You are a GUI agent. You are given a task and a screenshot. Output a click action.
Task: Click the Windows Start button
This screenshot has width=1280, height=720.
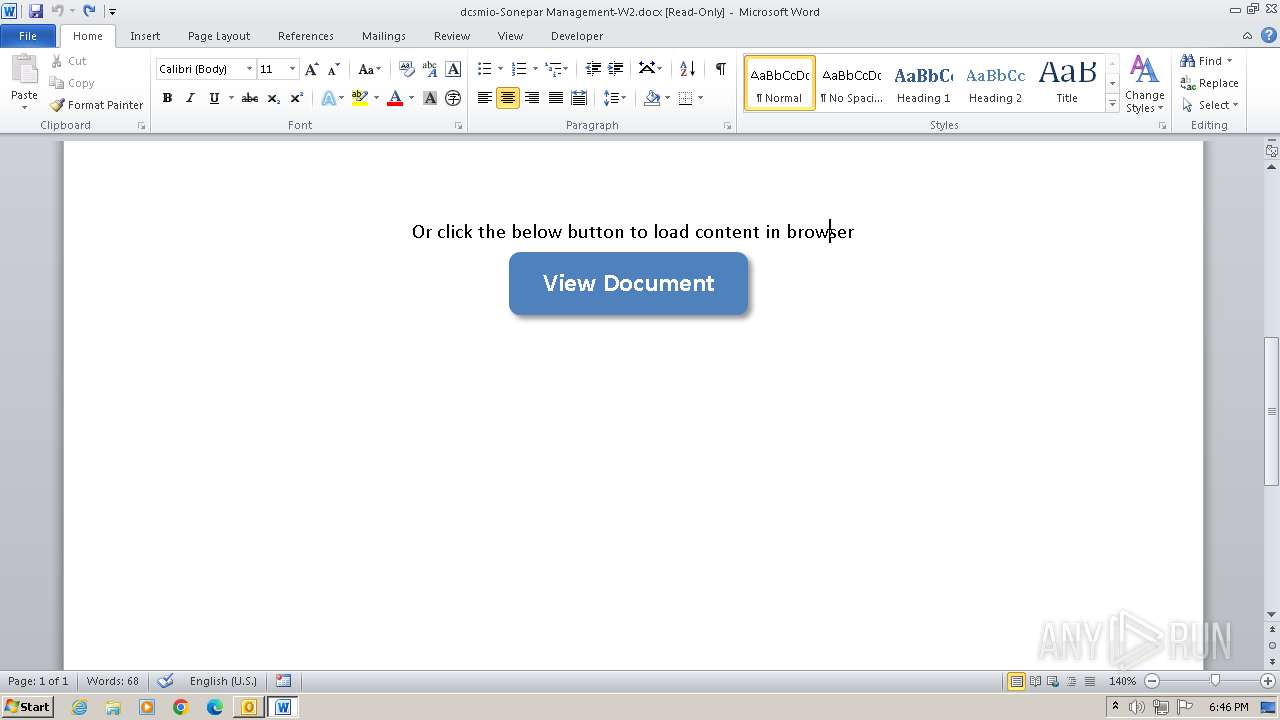(28, 707)
